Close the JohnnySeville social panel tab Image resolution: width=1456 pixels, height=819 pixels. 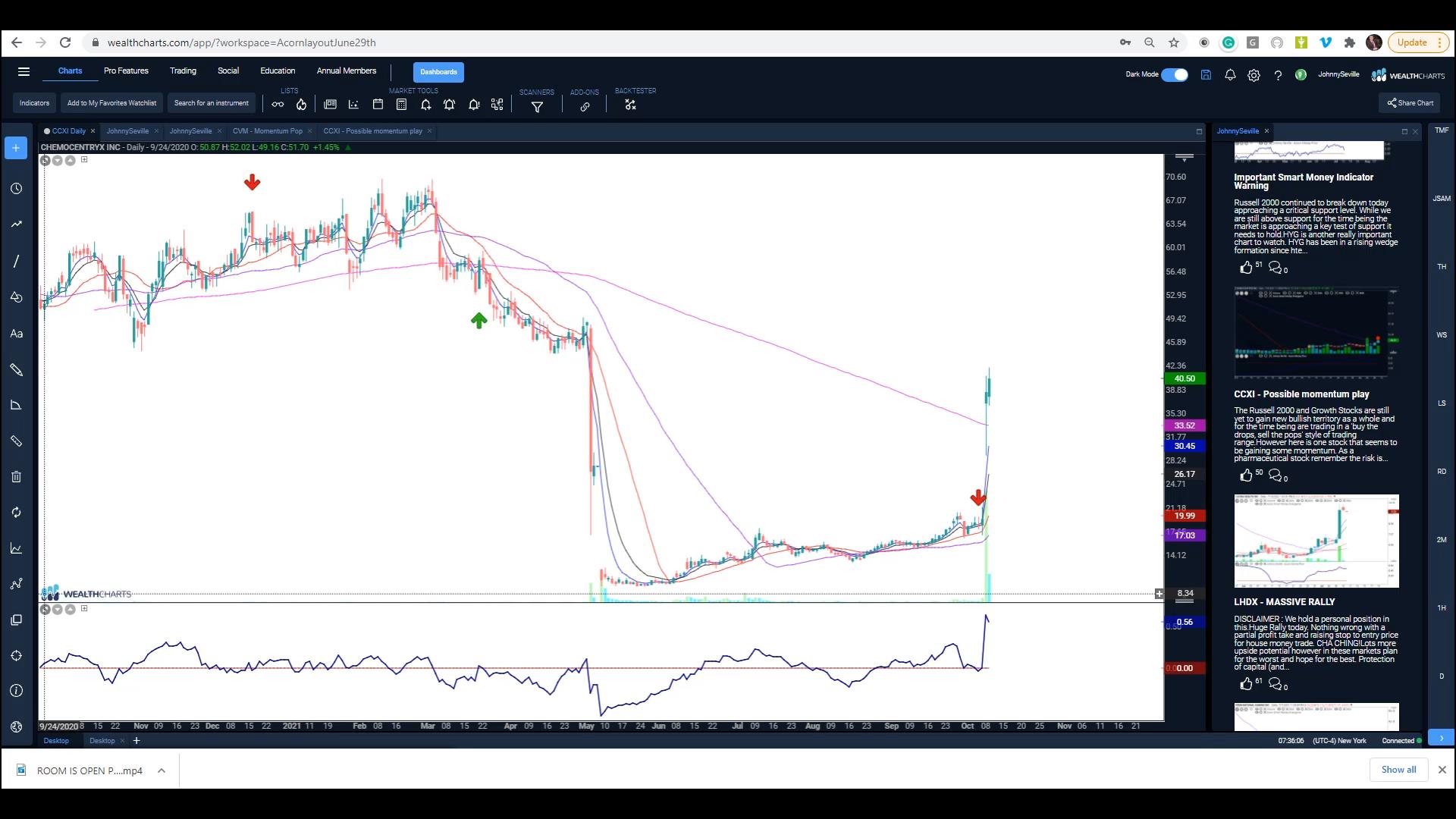1266,131
